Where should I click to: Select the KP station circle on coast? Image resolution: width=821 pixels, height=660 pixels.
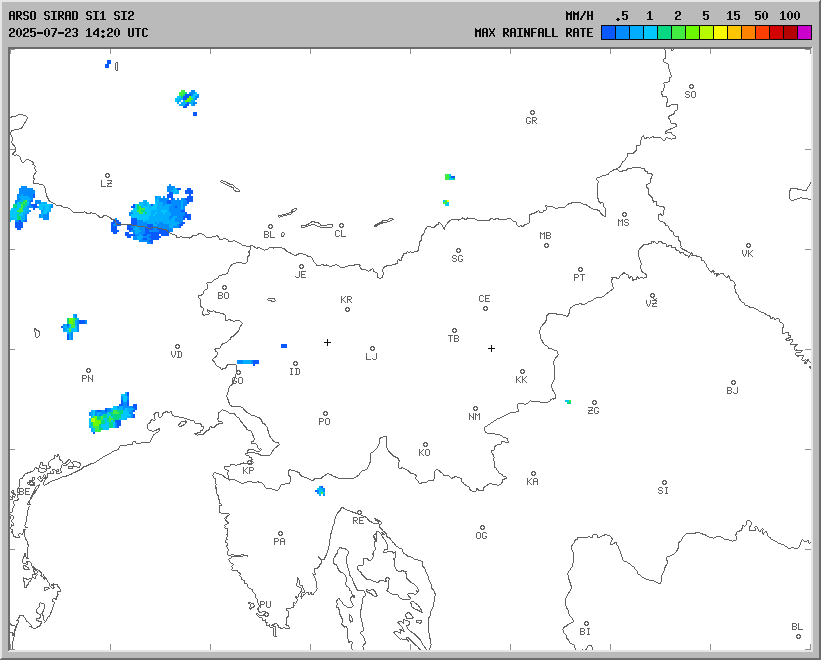tap(250, 462)
